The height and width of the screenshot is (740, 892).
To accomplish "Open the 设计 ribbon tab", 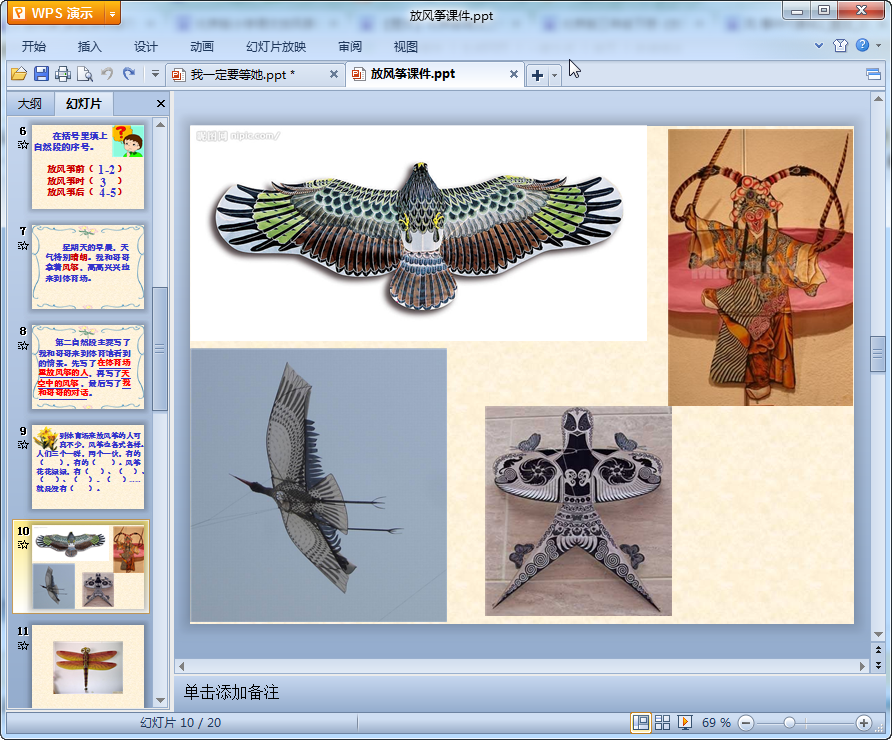I will [146, 47].
